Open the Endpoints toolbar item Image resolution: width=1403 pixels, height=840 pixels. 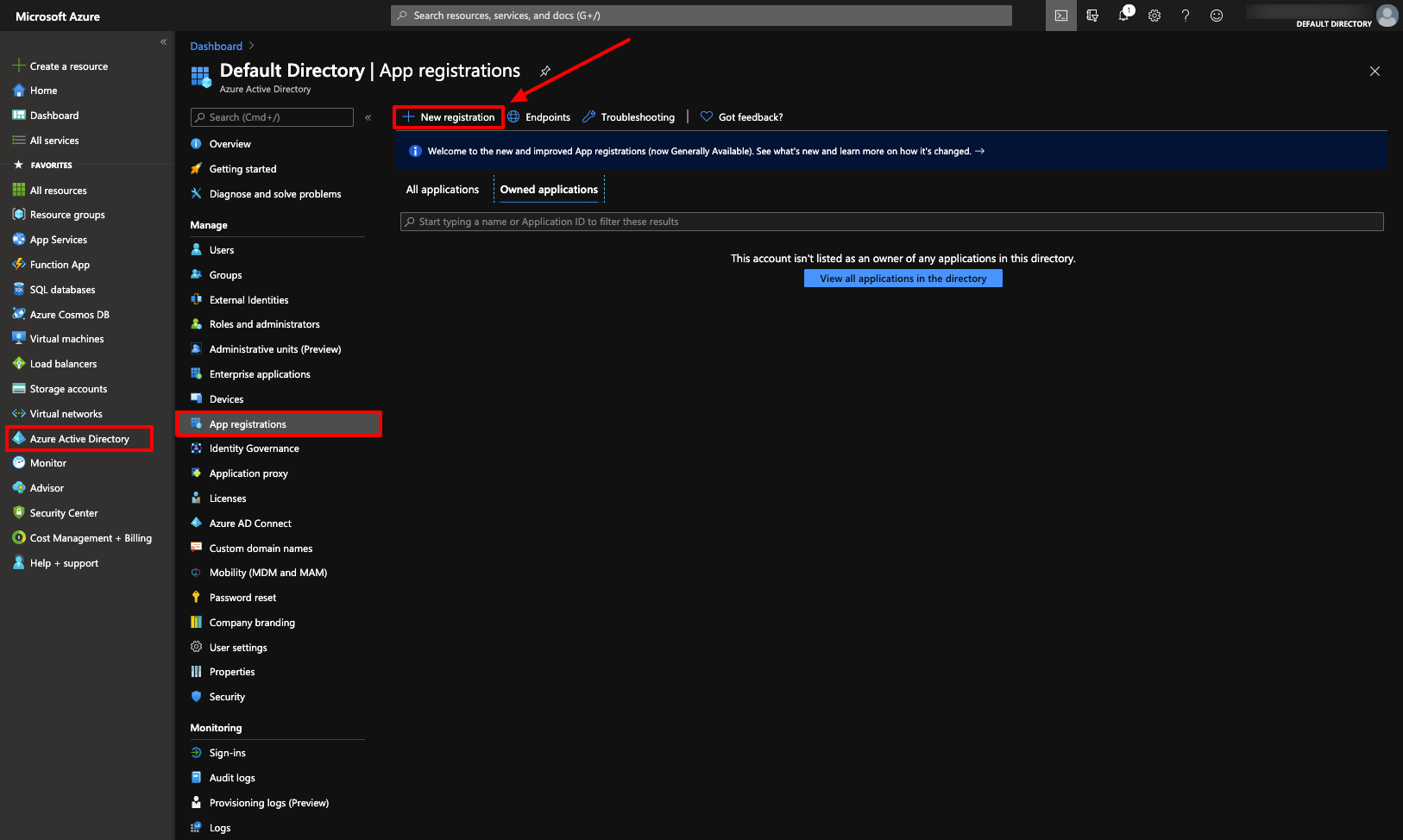click(547, 116)
